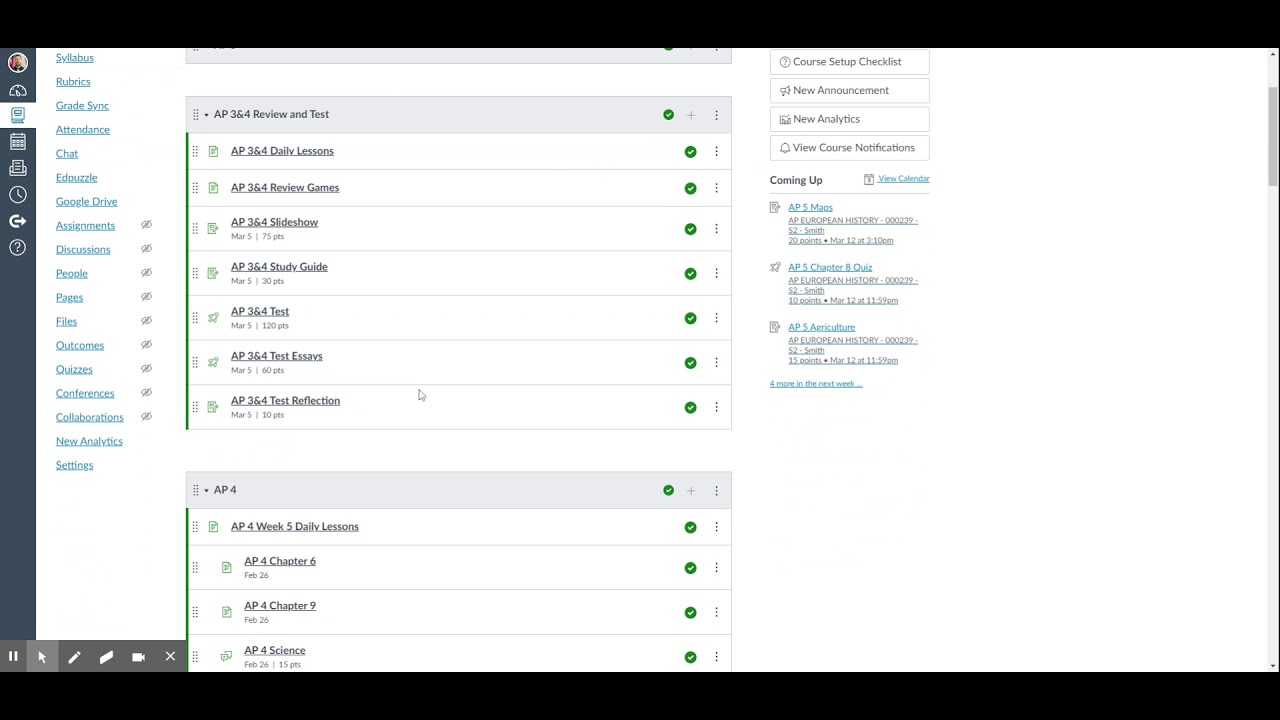Image resolution: width=1280 pixels, height=720 pixels.
Task: Open the History clock icon
Action: point(17,194)
